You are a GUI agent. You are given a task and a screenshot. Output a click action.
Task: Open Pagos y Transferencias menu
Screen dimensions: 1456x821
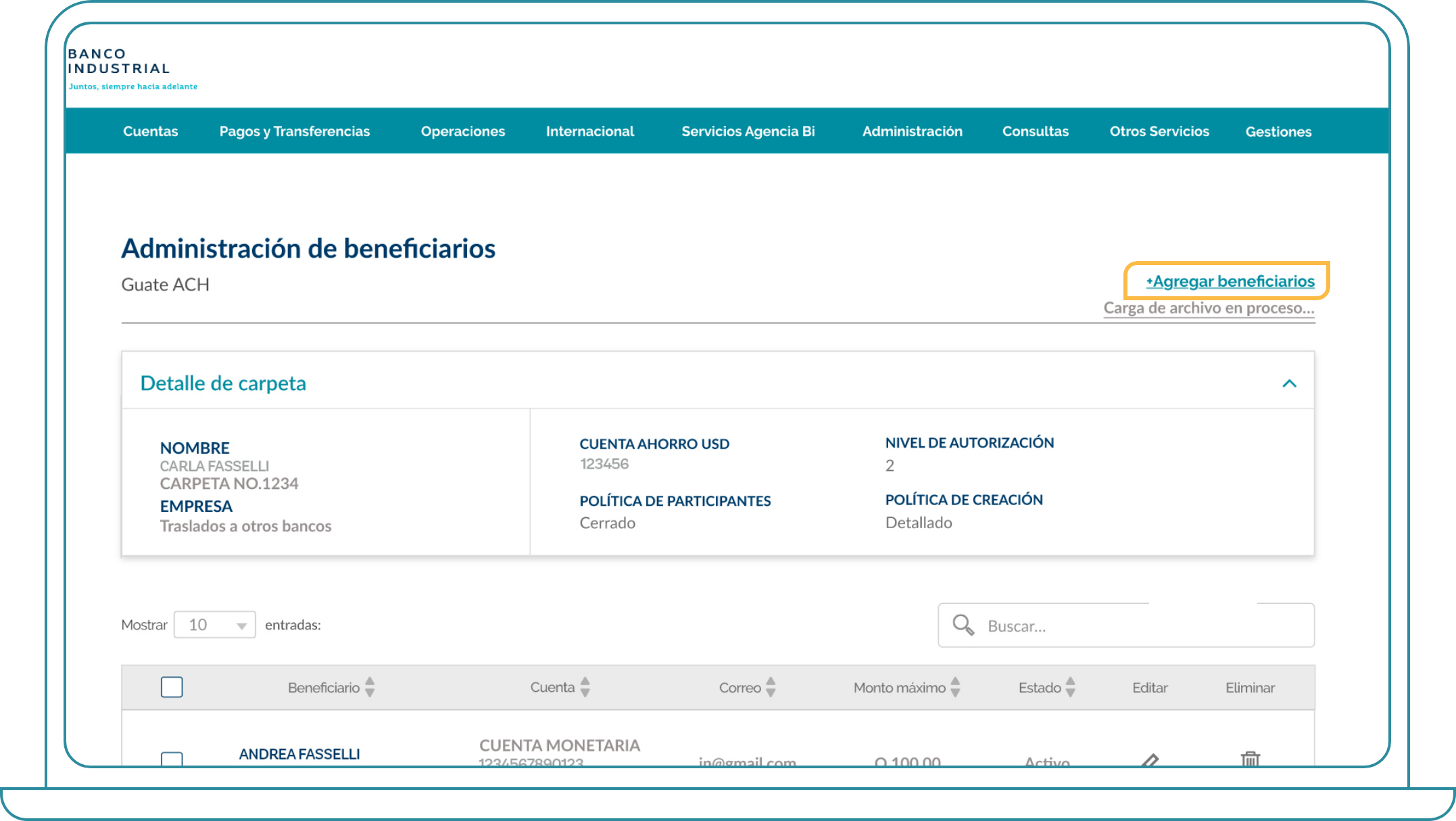tap(295, 131)
